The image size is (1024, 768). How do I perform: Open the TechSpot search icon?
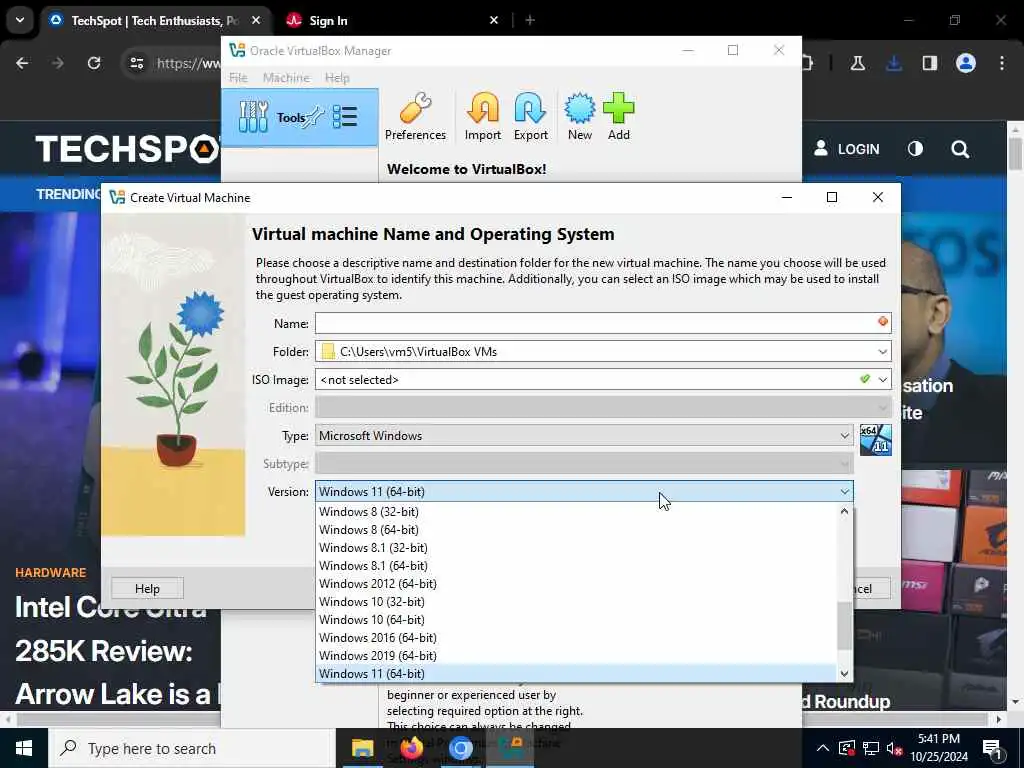pyautogui.click(x=960, y=149)
